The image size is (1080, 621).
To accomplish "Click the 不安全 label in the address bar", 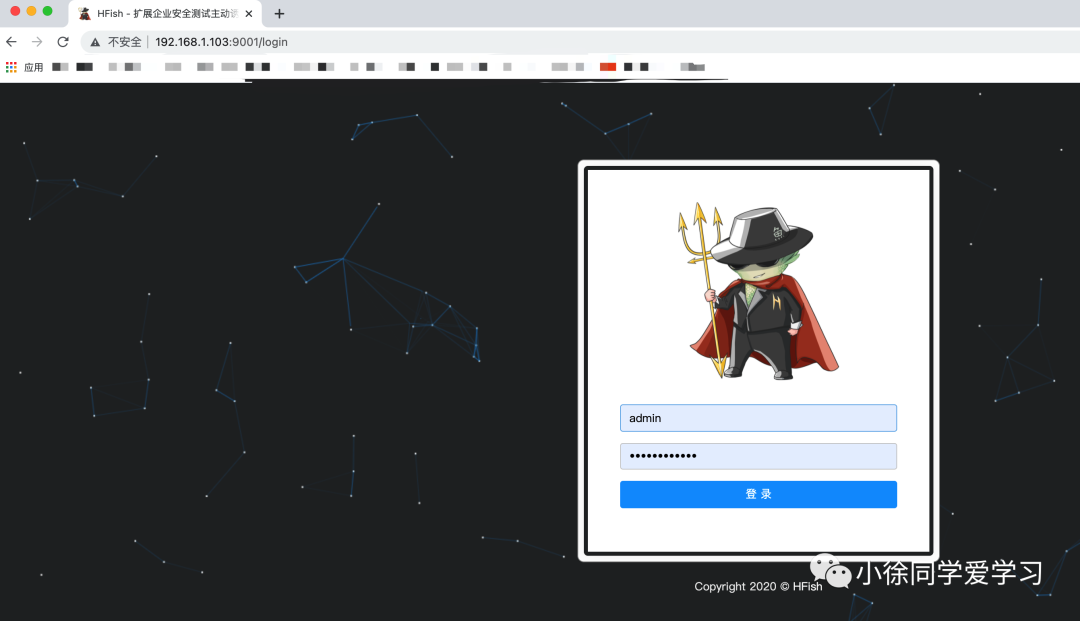I will point(125,42).
